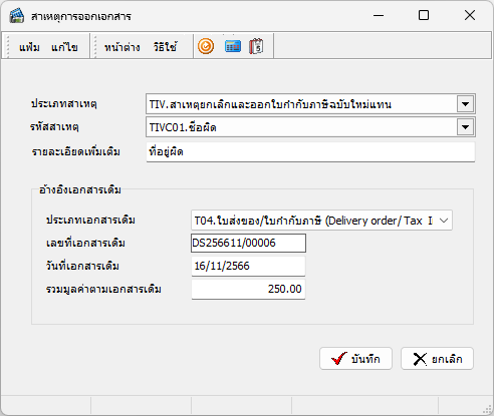Click the orange circular refresh toolbar icon
The width and height of the screenshot is (494, 416).
(206, 46)
